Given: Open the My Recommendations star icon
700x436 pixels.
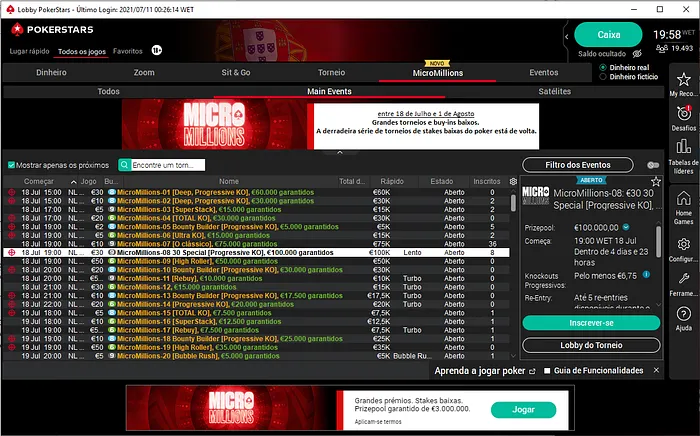Looking at the screenshot, I should [x=683, y=80].
